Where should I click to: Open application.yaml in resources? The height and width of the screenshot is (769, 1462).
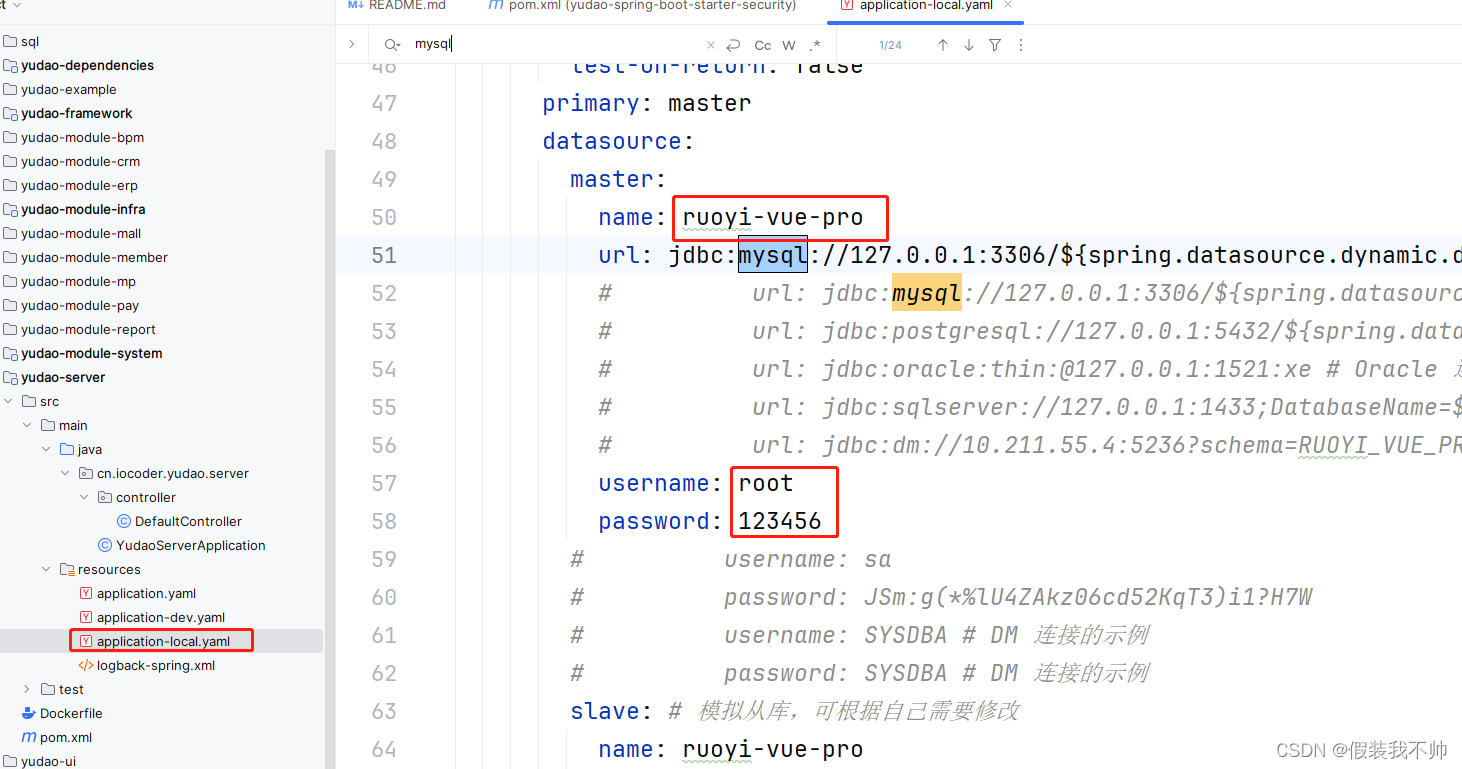pos(146,593)
